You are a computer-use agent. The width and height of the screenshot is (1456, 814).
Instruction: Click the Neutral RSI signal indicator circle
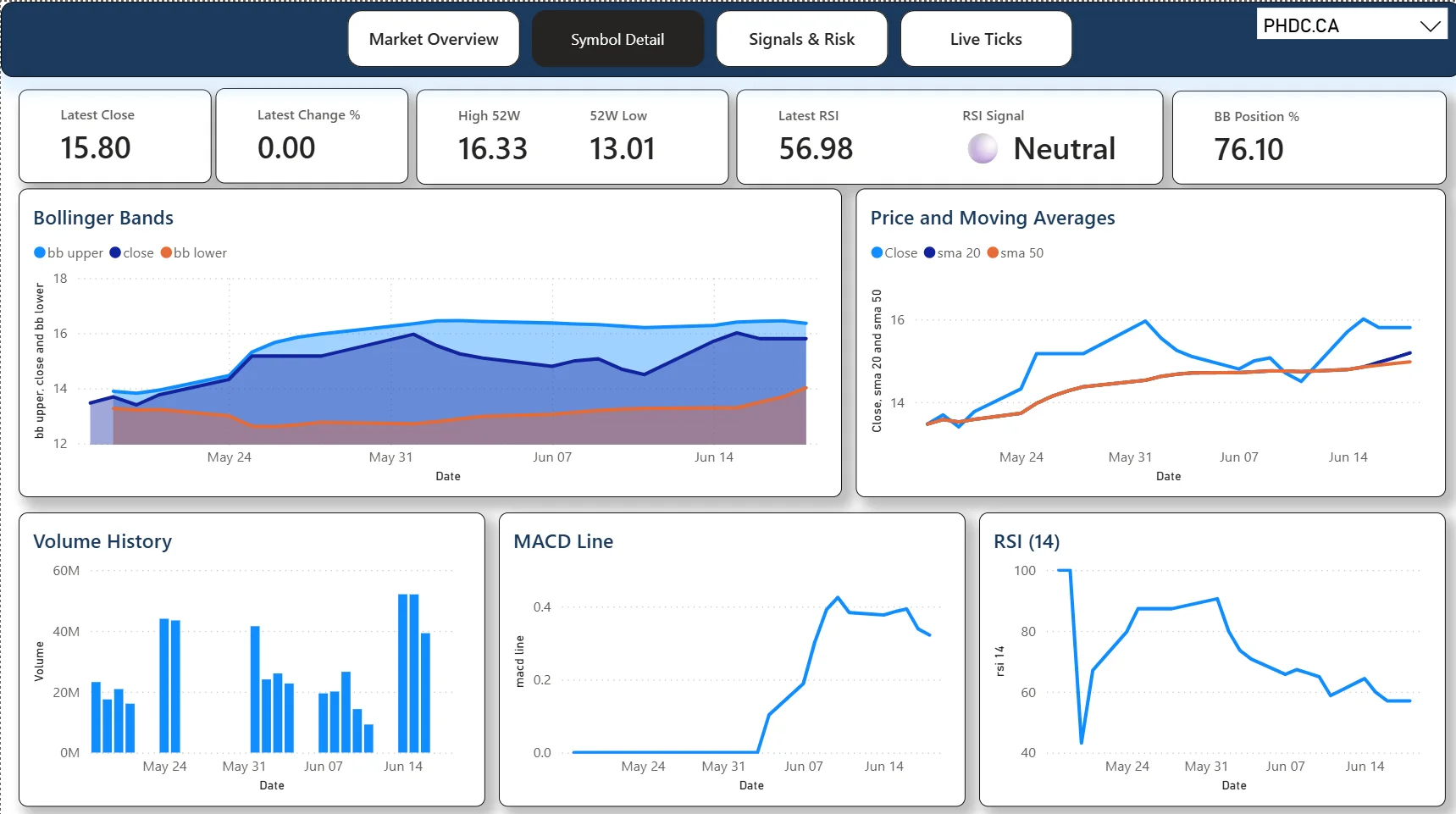(983, 148)
